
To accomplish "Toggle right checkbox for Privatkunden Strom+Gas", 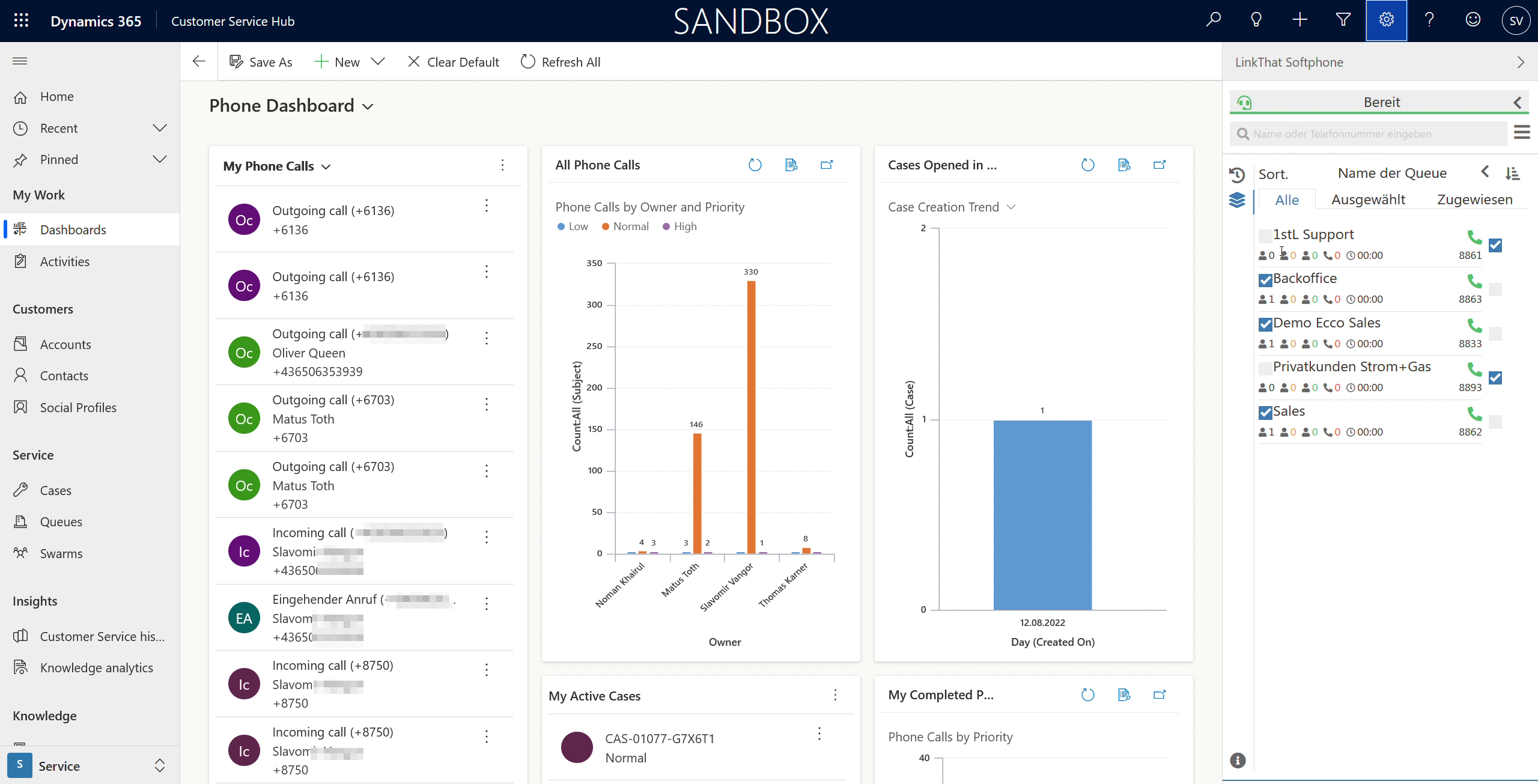I will [x=1496, y=377].
